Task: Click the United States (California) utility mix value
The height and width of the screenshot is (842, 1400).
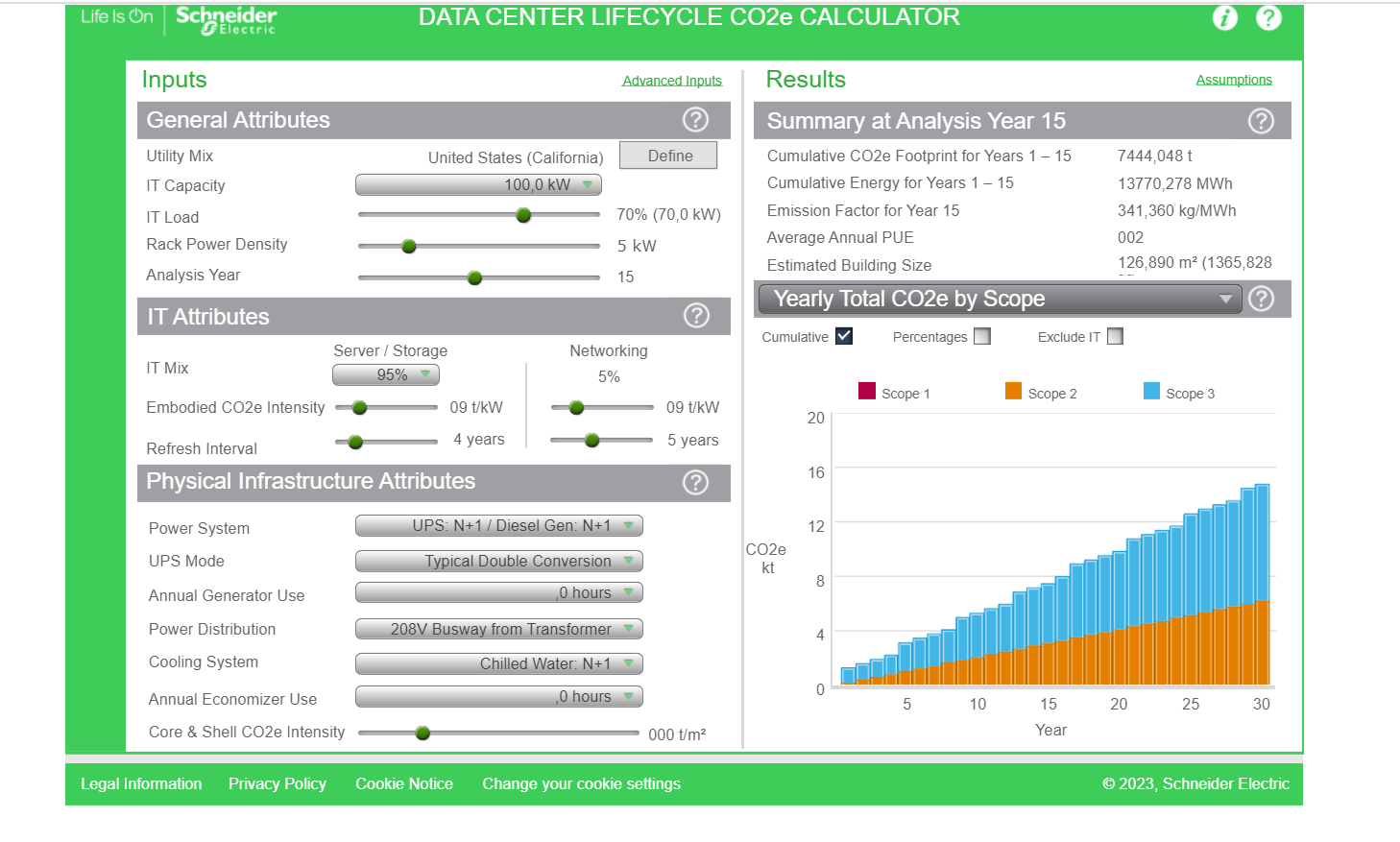Action: tap(516, 157)
